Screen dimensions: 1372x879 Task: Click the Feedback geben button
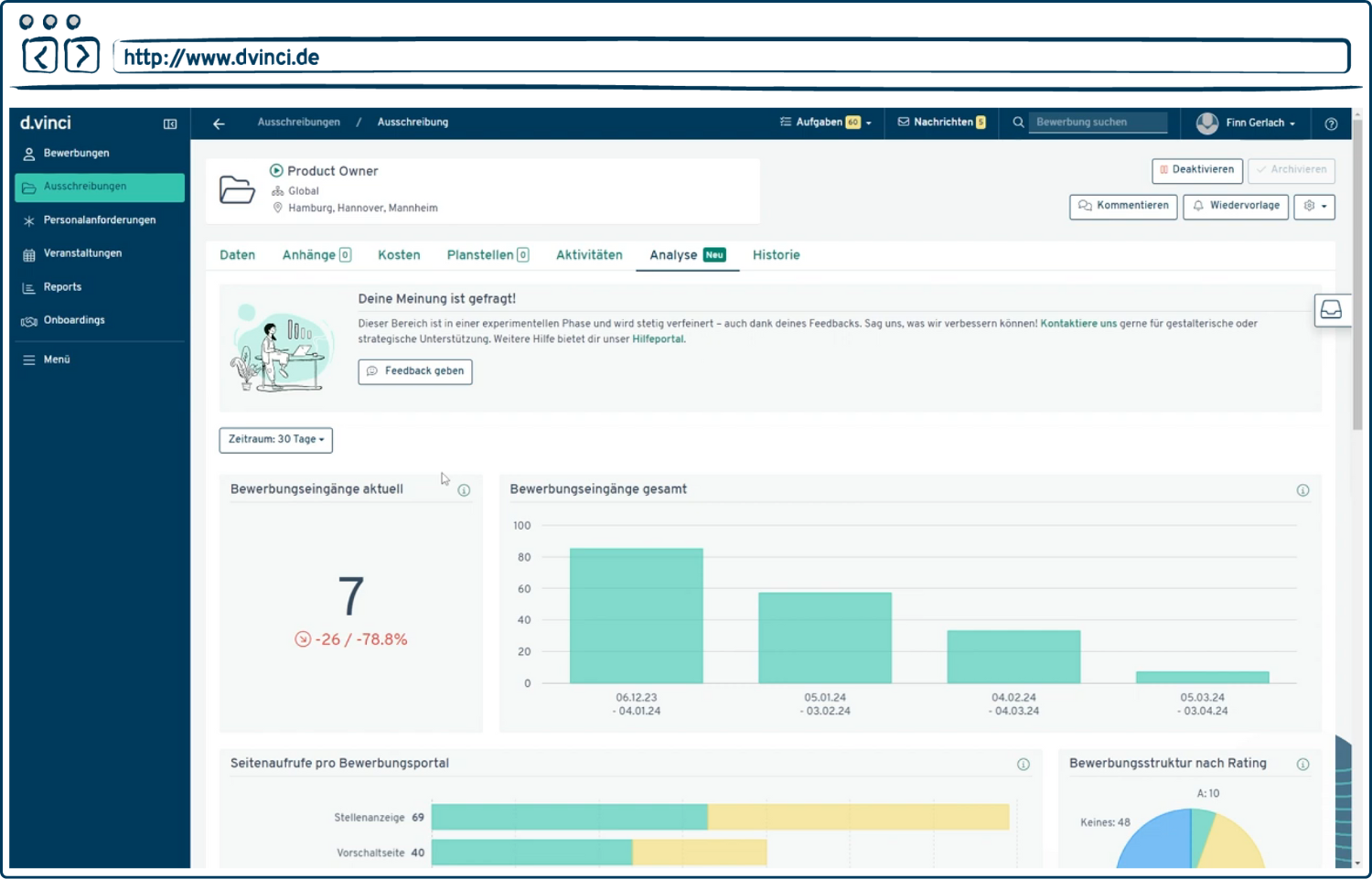point(415,371)
